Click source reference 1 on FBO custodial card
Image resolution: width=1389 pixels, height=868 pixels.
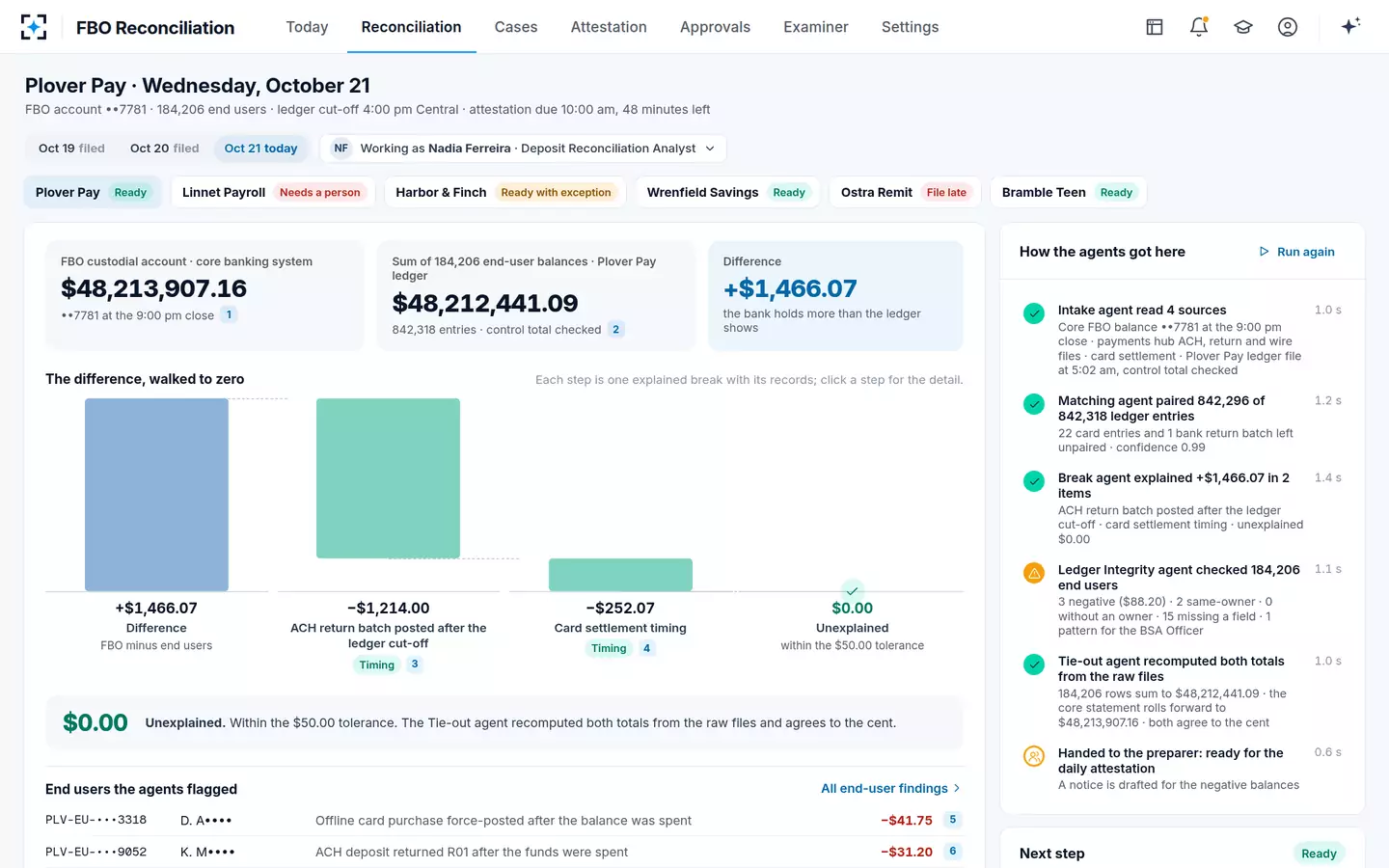229,314
